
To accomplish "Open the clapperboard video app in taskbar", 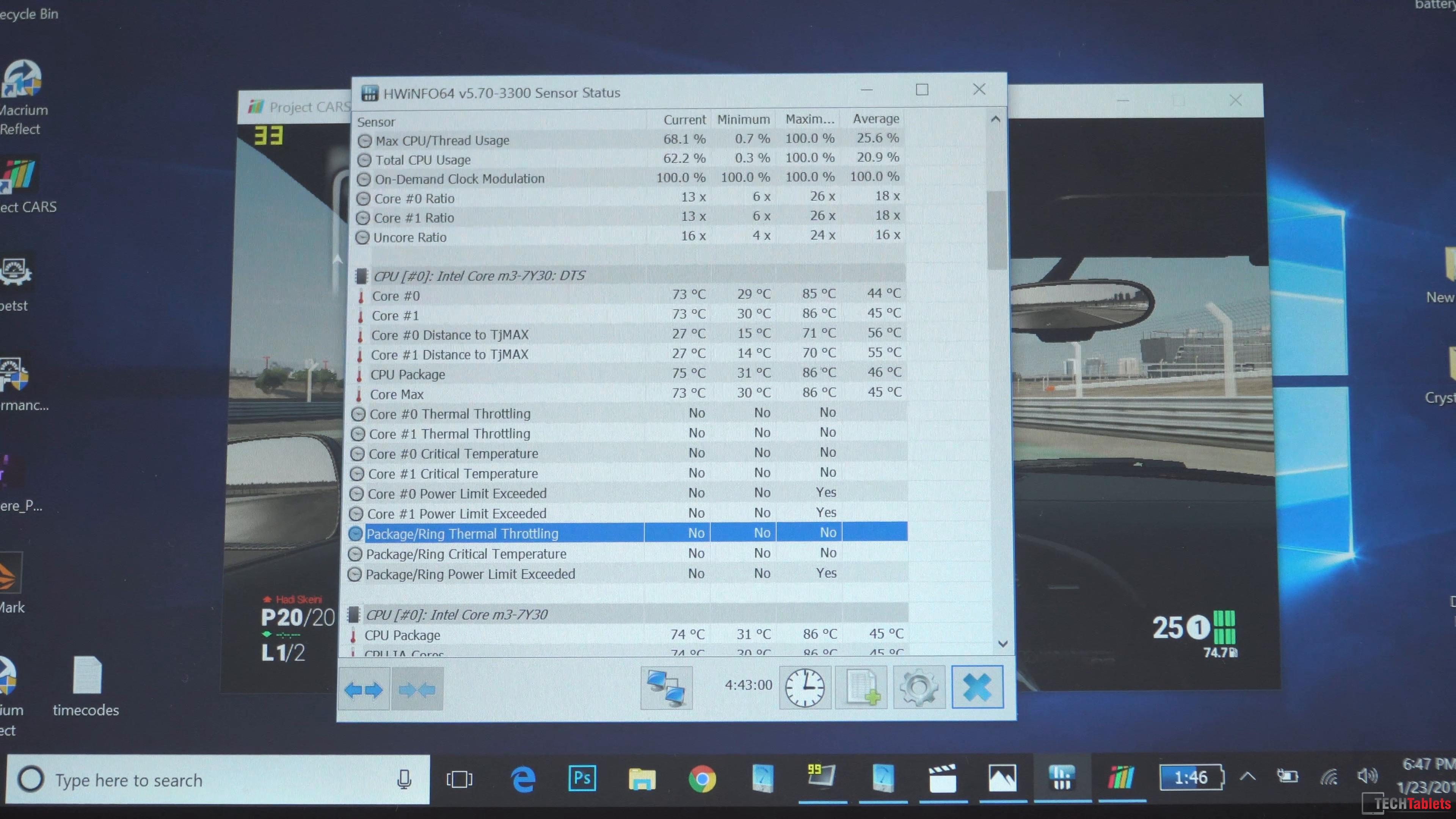I will 942,779.
